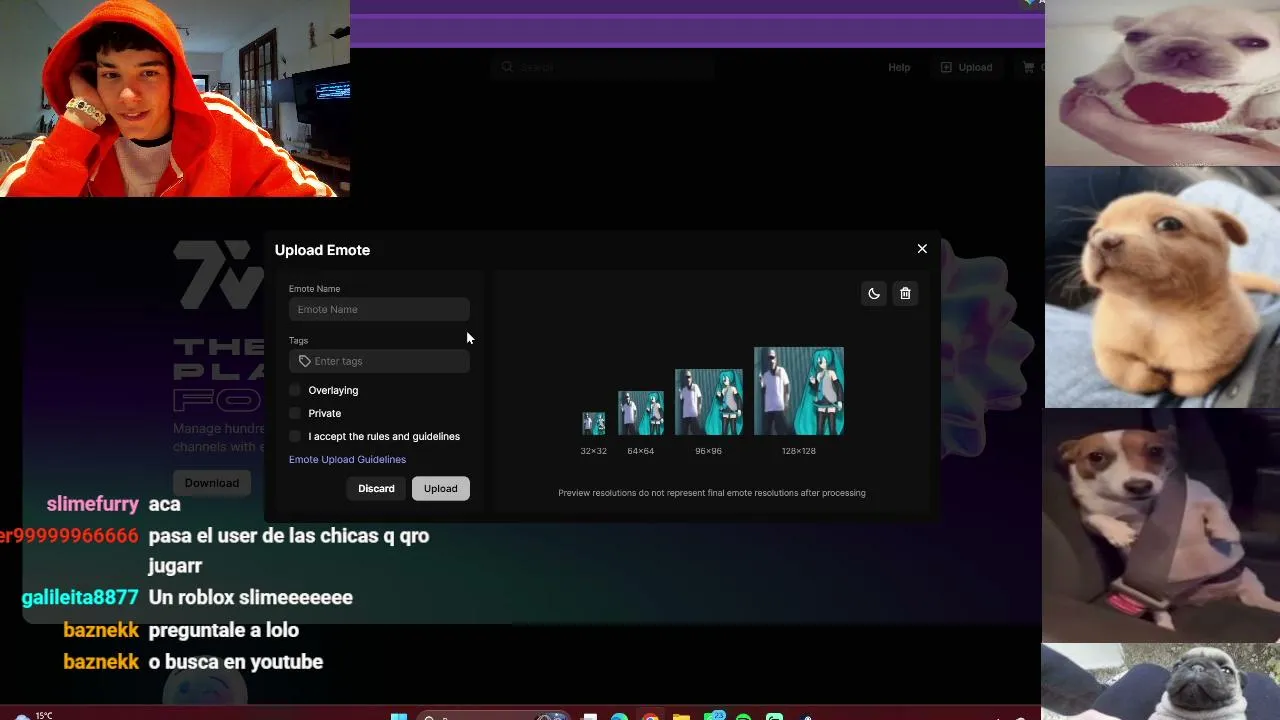Screen dimensions: 1280x720
Task: Delete the uploaded image with trash icon
Action: [x=905, y=293]
